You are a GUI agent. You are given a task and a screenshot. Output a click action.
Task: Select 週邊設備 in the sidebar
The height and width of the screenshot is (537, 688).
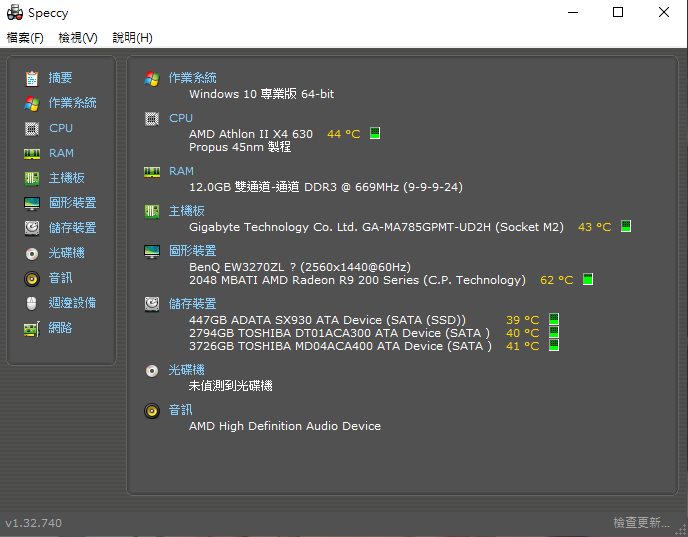tap(72, 303)
